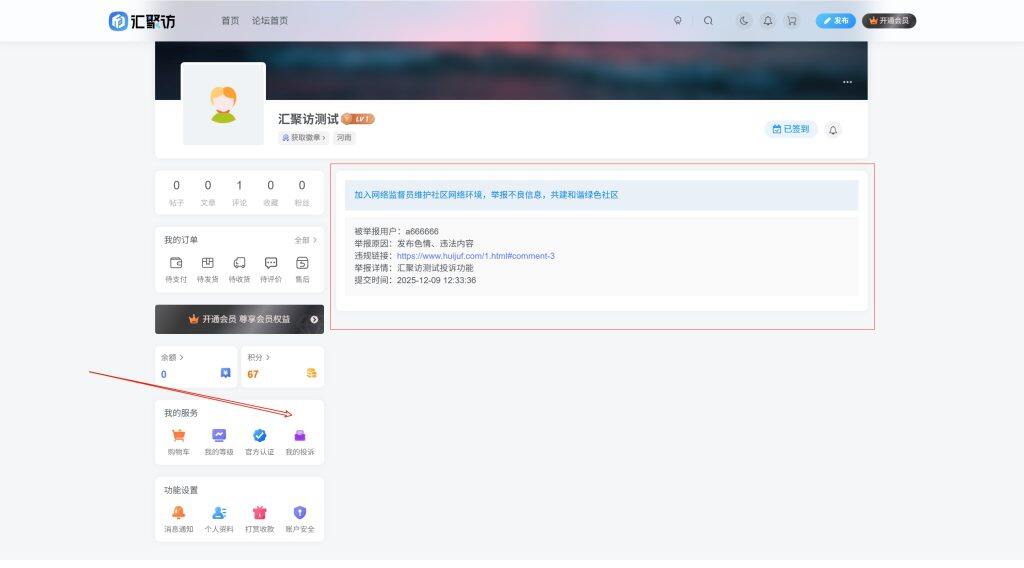
Task: Open the header shopping cart icon
Action: [792, 21]
